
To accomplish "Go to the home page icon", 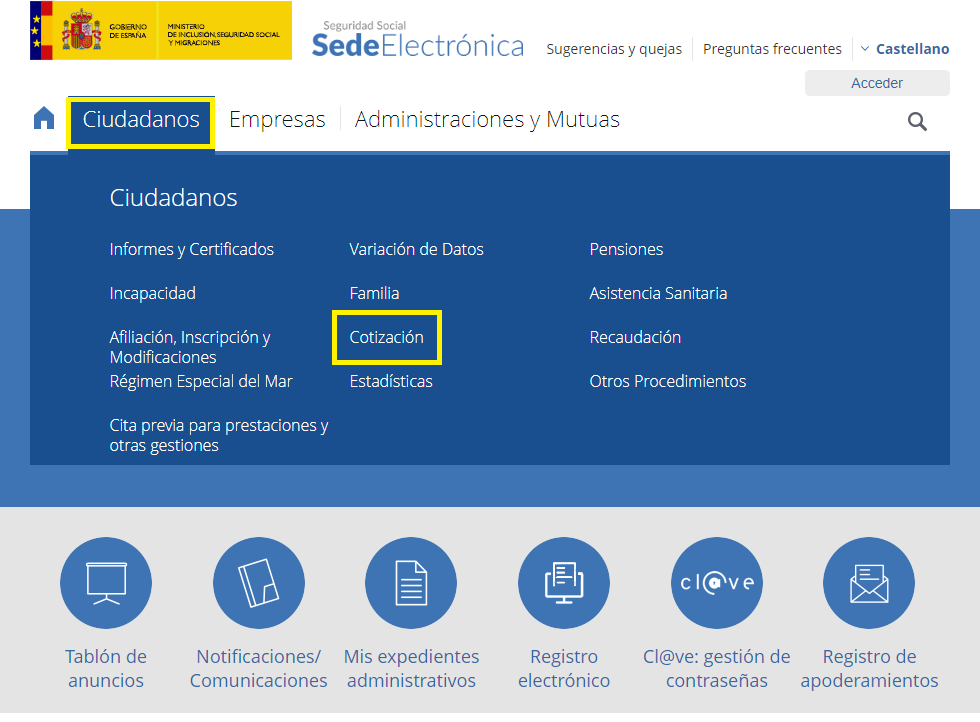I will pos(44,118).
